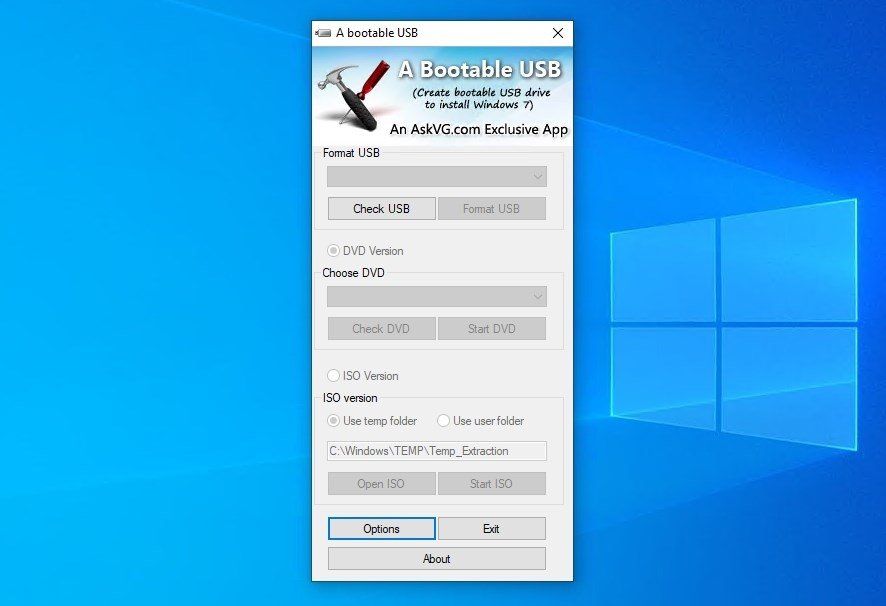Open the Options dialog
The image size is (886, 606).
(x=381, y=529)
